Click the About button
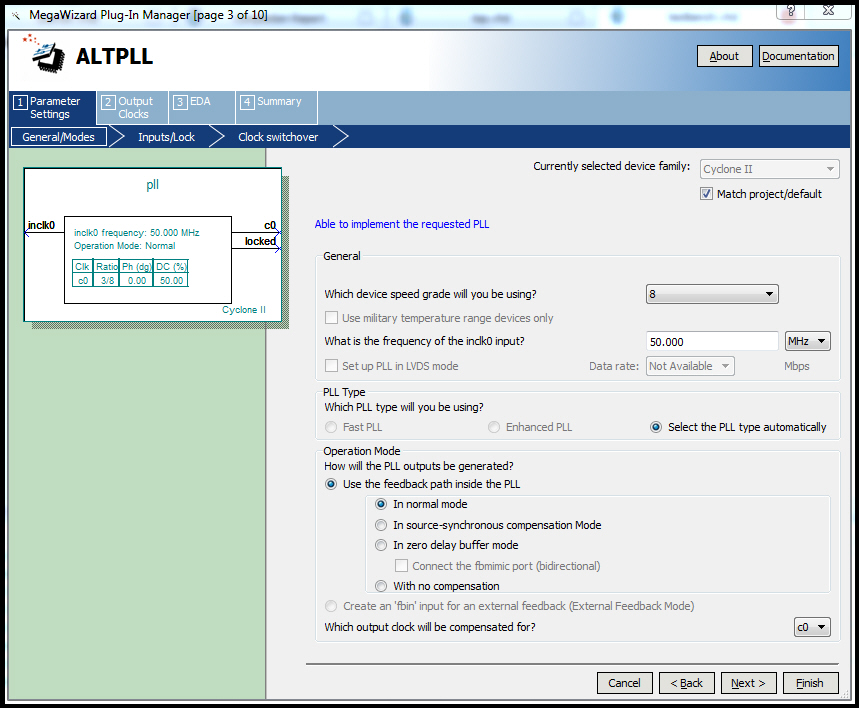This screenshot has width=859, height=708. coord(724,56)
